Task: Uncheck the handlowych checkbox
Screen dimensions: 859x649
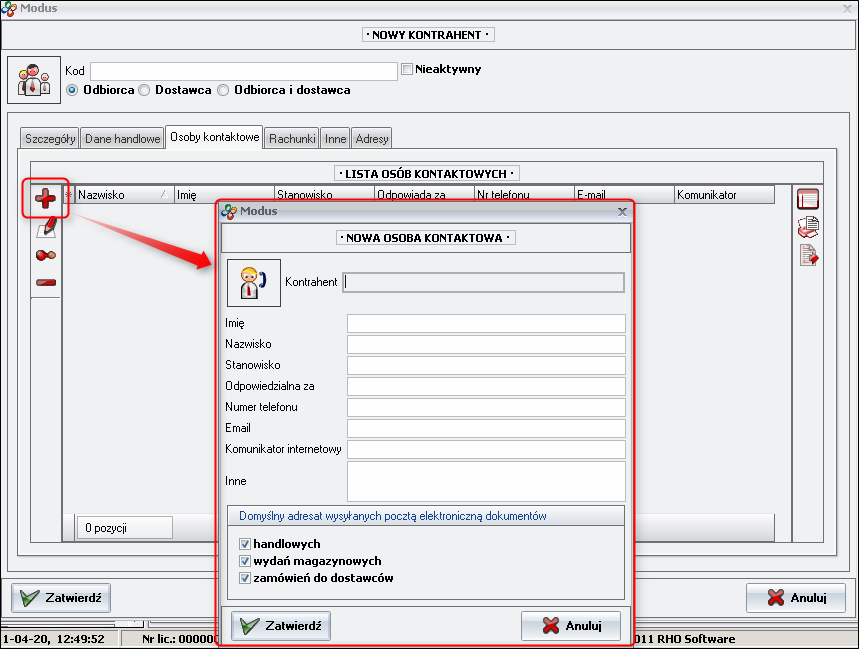Action: click(245, 544)
